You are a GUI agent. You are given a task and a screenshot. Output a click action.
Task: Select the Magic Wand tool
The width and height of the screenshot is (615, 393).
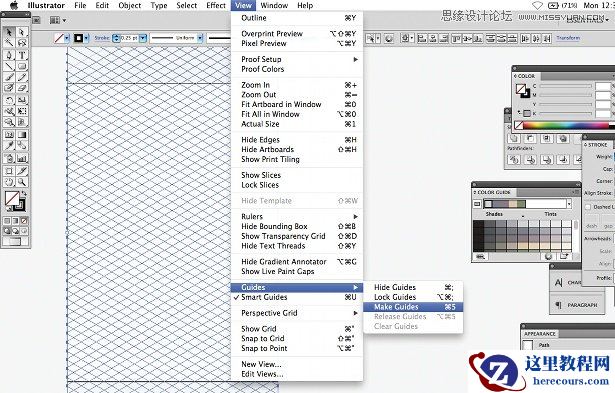pos(9,43)
